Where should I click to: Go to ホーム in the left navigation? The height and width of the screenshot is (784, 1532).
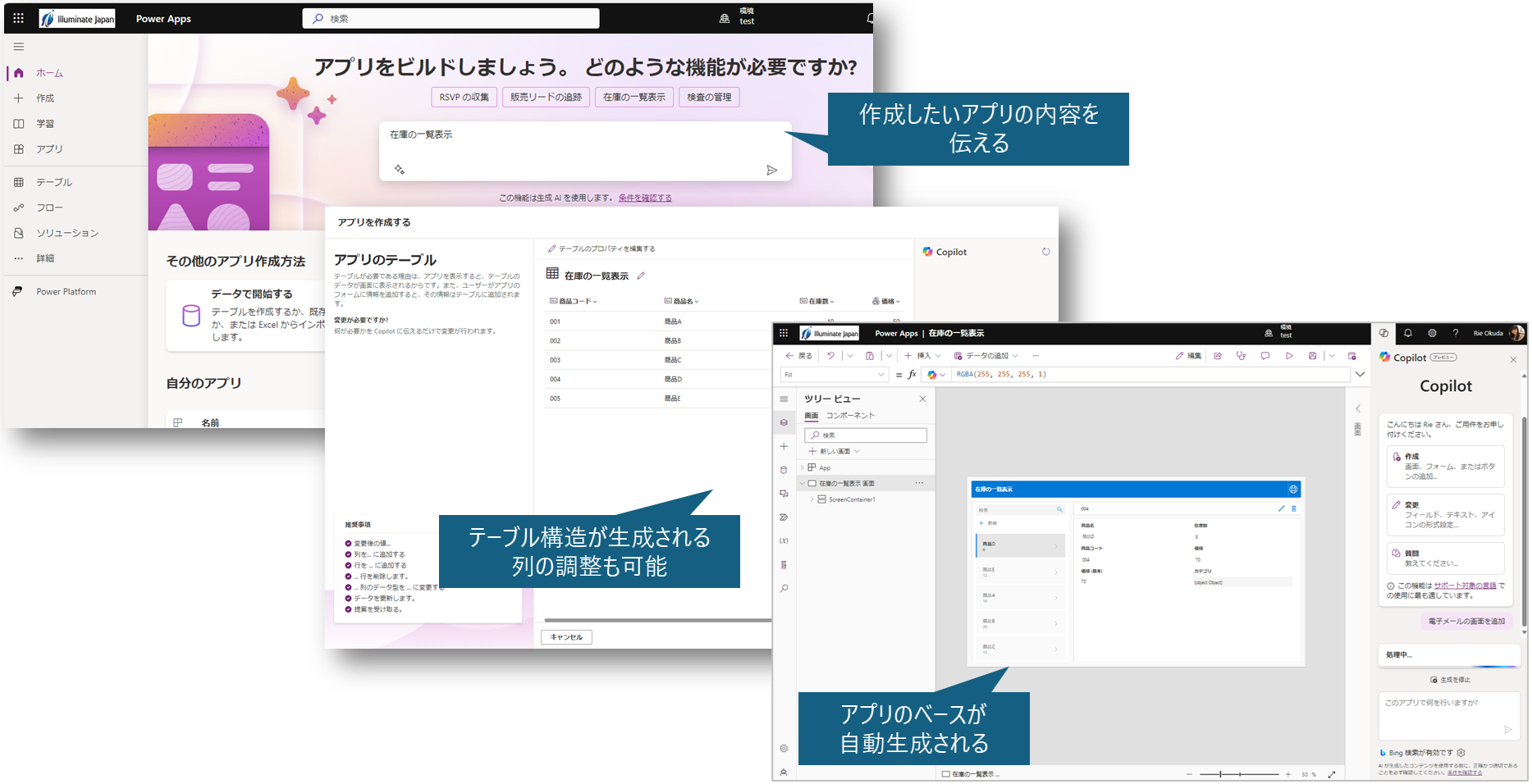[x=49, y=73]
